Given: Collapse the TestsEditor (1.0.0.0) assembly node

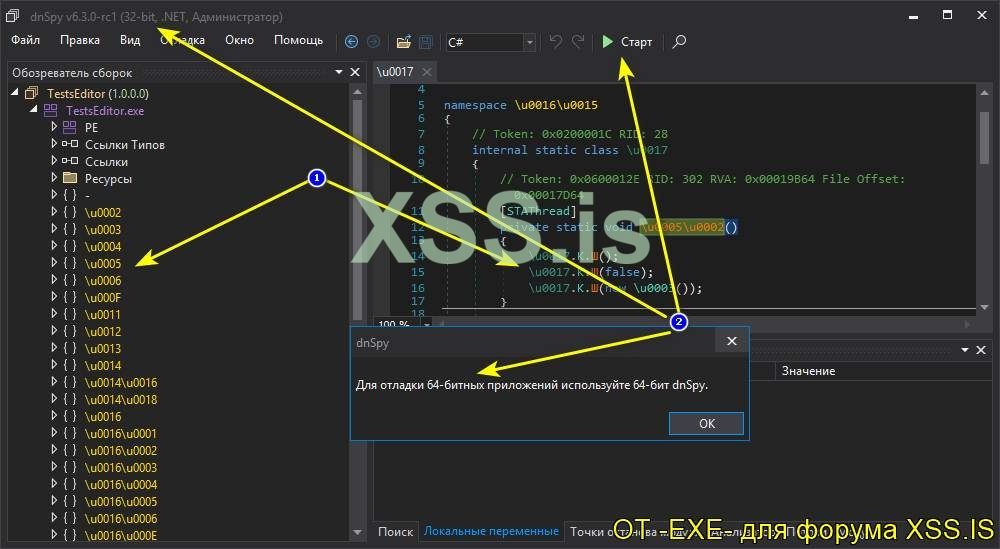Looking at the screenshot, I should point(15,93).
